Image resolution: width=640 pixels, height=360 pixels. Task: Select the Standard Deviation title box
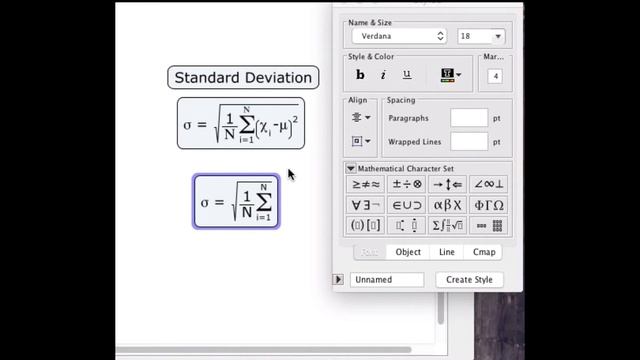(243, 77)
